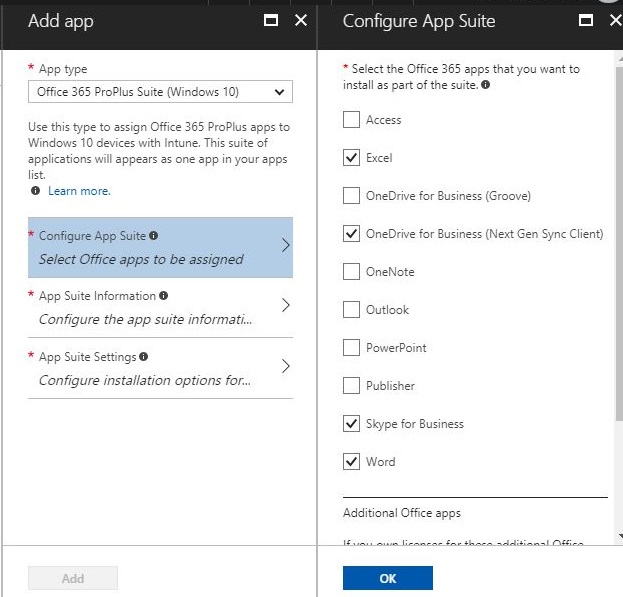
Task: Uncheck the Excel checkbox
Action: click(x=351, y=158)
